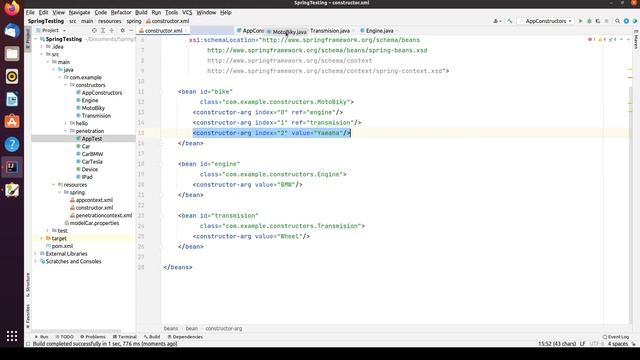Click the 'bean' breadcrumb
Image resolution: width=640 pixels, height=360 pixels.
pyautogui.click(x=191, y=328)
